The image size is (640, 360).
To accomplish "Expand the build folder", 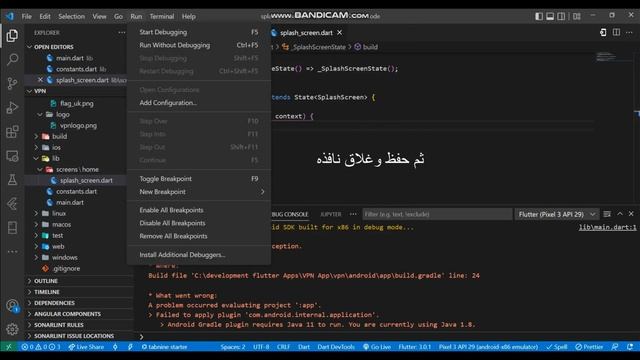I will pyautogui.click(x=59, y=136).
